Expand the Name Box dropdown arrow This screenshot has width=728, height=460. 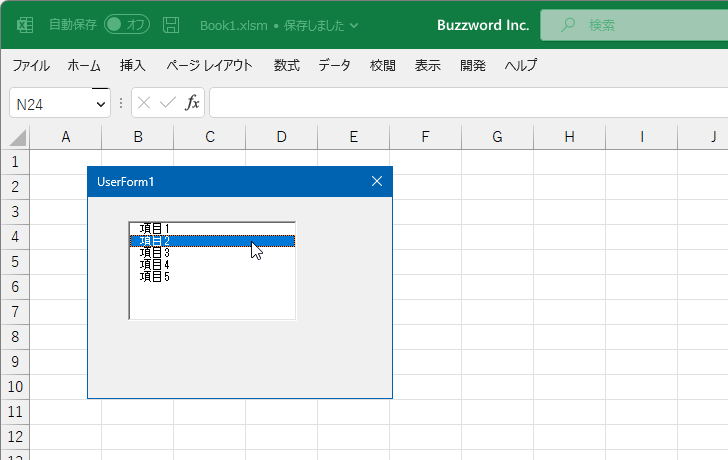(x=101, y=104)
